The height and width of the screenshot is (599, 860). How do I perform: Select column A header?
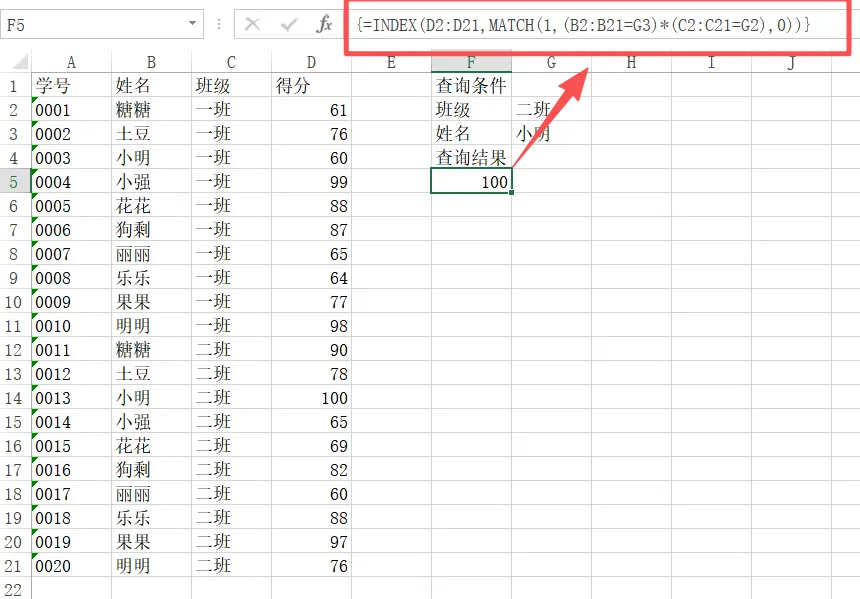click(x=71, y=63)
